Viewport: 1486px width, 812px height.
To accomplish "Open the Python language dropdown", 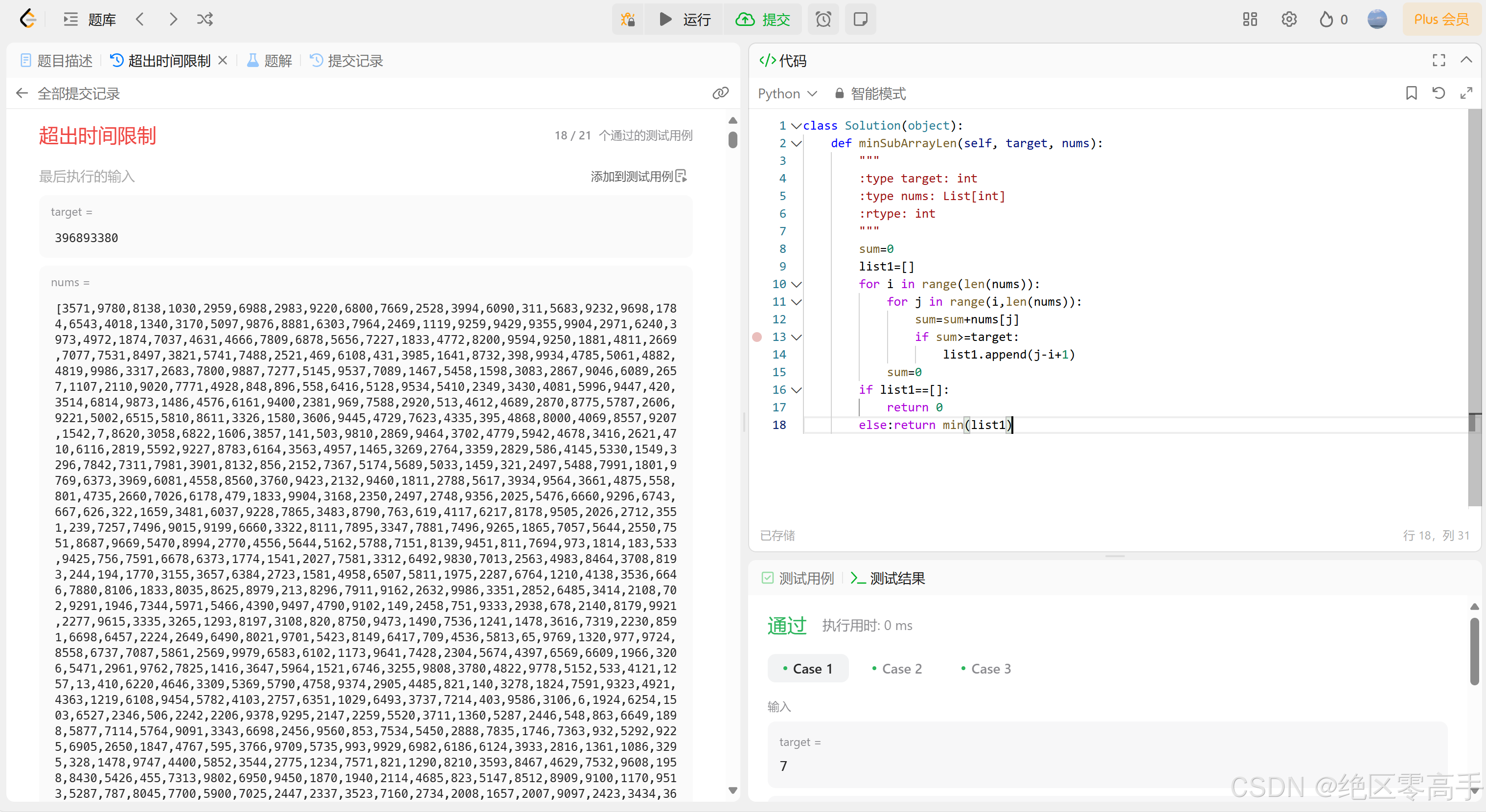I will (x=787, y=93).
